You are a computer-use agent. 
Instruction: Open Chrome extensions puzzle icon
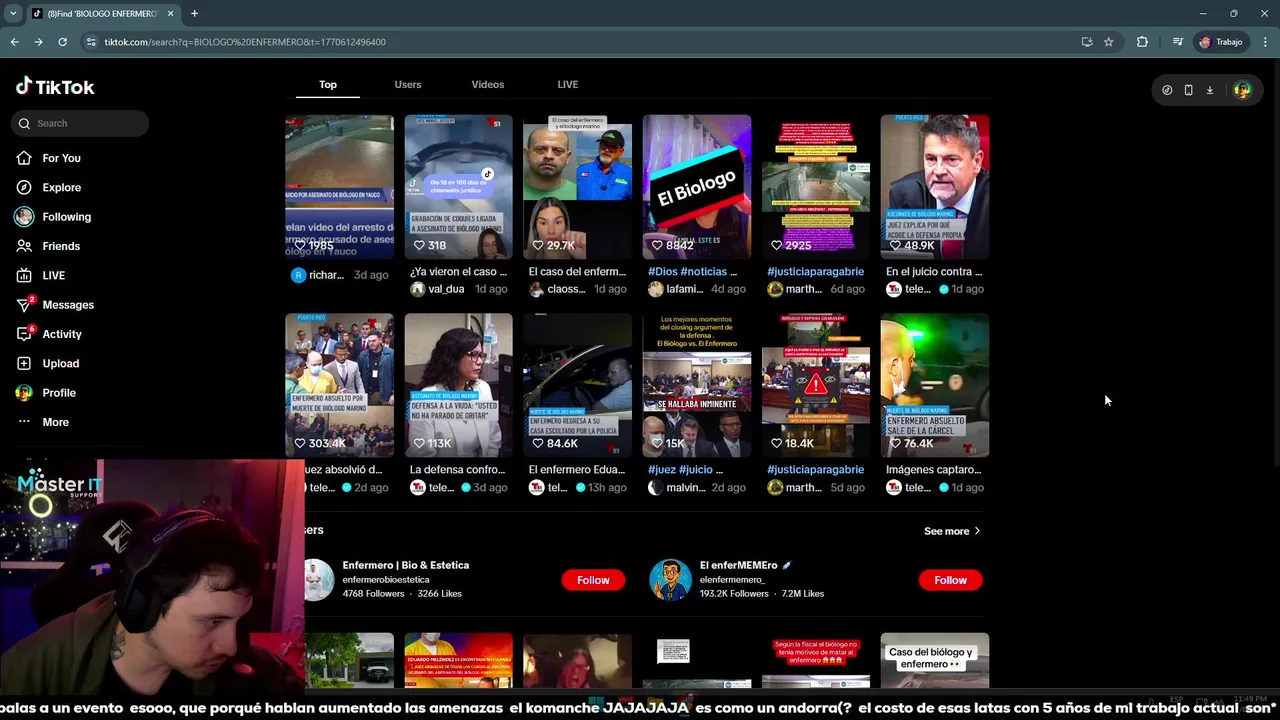(x=1142, y=42)
